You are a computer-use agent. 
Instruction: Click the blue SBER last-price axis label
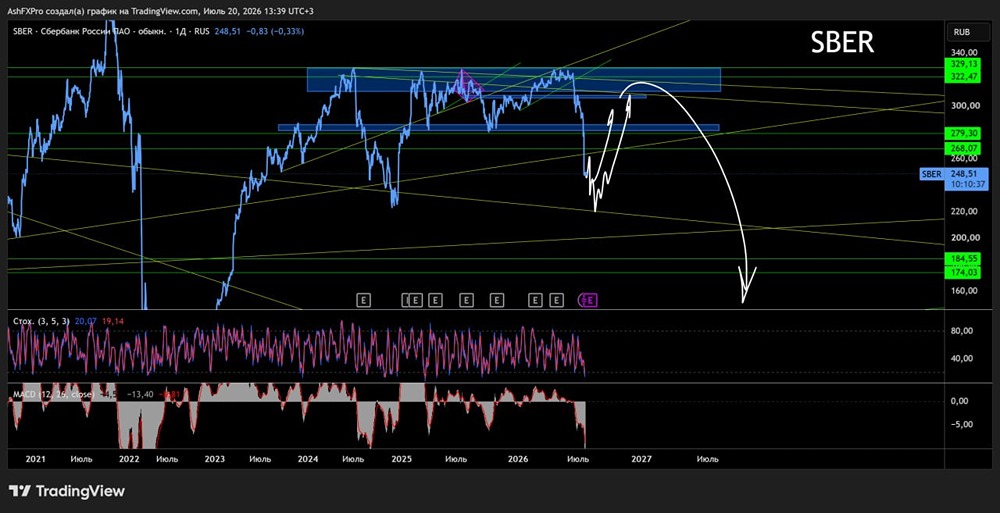(931, 174)
